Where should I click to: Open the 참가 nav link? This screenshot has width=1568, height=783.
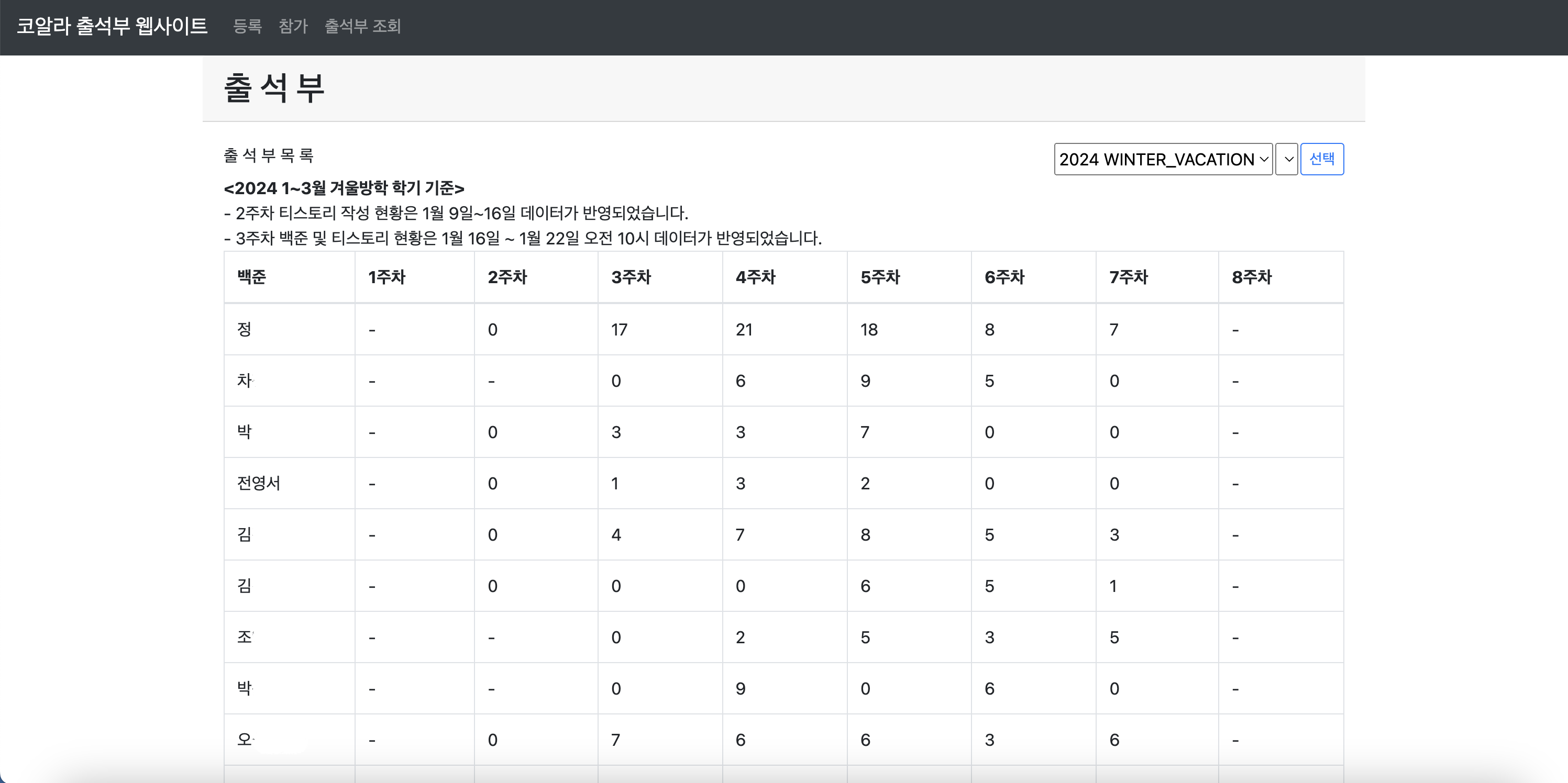[x=293, y=26]
